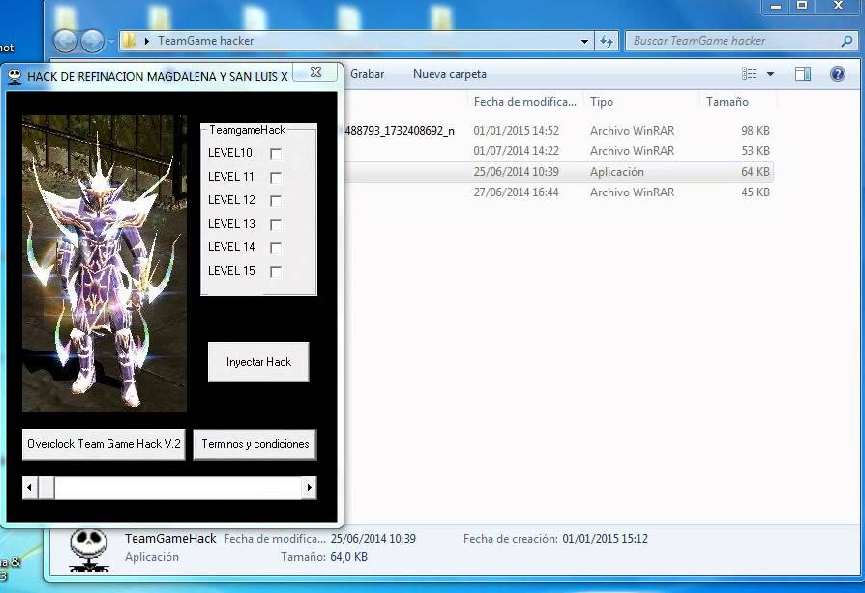
Task: Change view using the view icon
Action: pos(749,74)
